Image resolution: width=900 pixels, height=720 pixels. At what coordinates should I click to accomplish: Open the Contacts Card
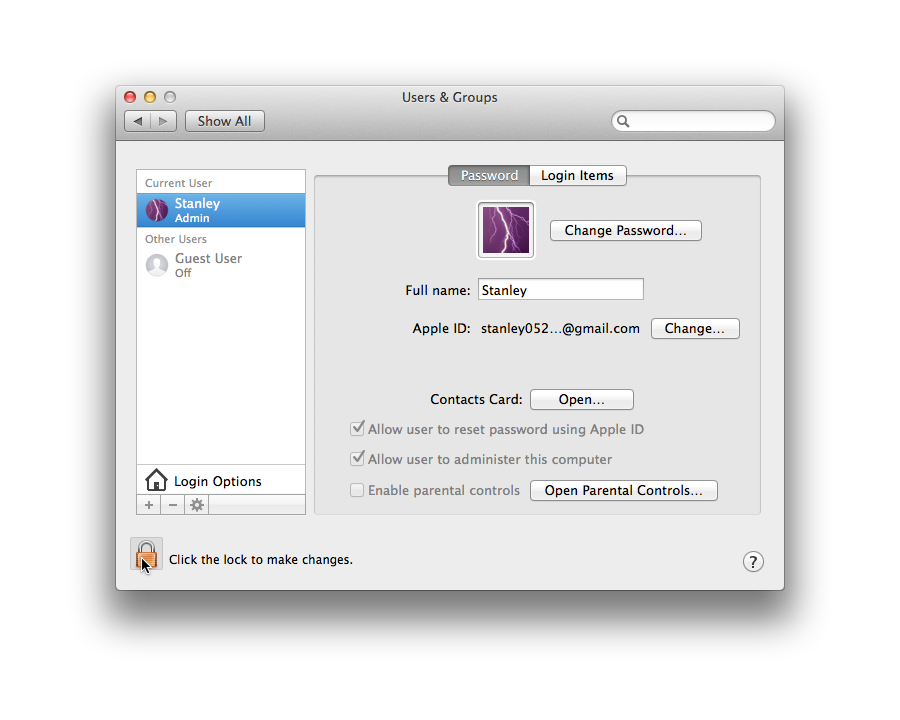[581, 399]
